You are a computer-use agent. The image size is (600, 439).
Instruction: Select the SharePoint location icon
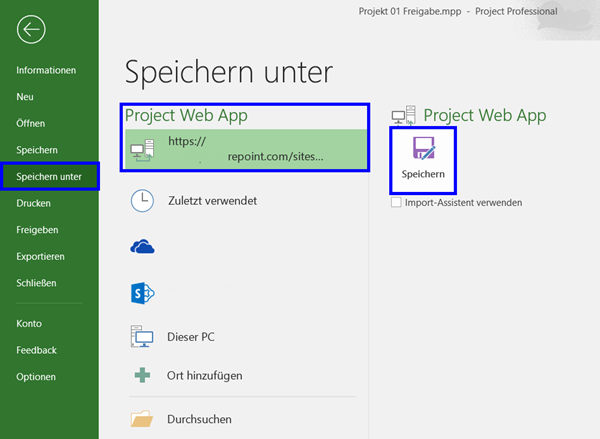point(143,292)
